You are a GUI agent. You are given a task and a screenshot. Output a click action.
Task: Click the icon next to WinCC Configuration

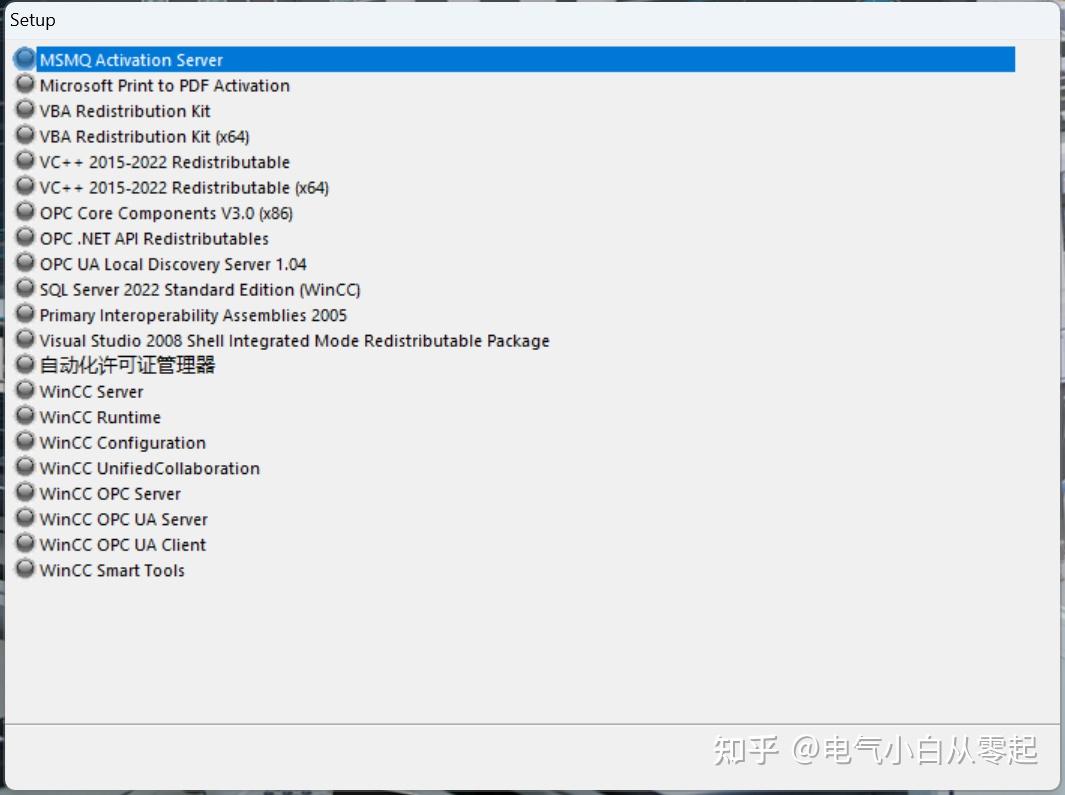point(24,440)
